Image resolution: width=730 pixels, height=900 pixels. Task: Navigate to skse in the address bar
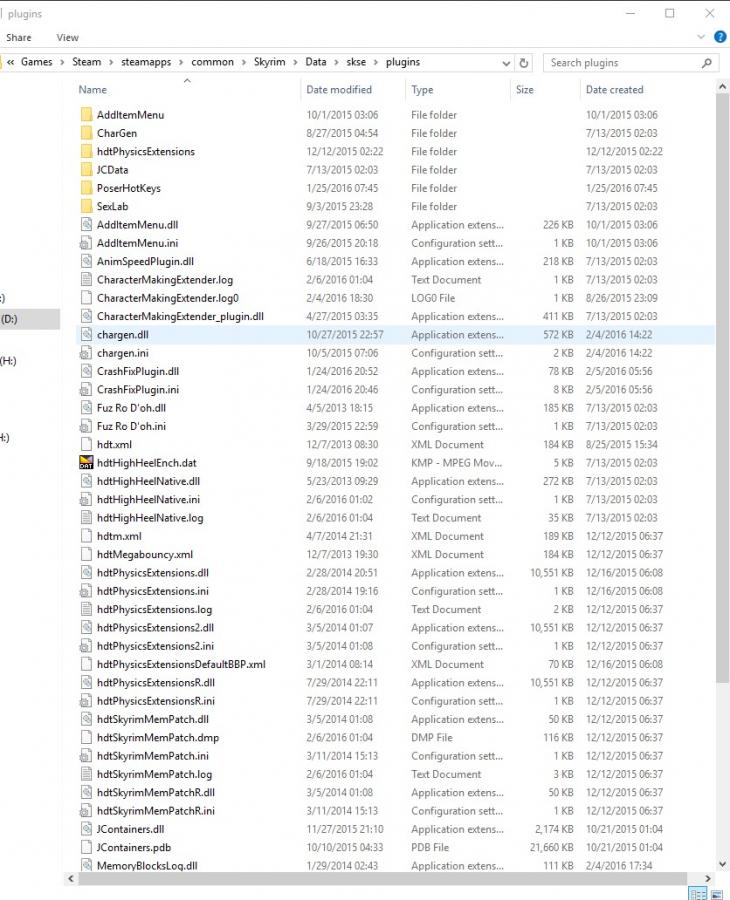[x=356, y=62]
